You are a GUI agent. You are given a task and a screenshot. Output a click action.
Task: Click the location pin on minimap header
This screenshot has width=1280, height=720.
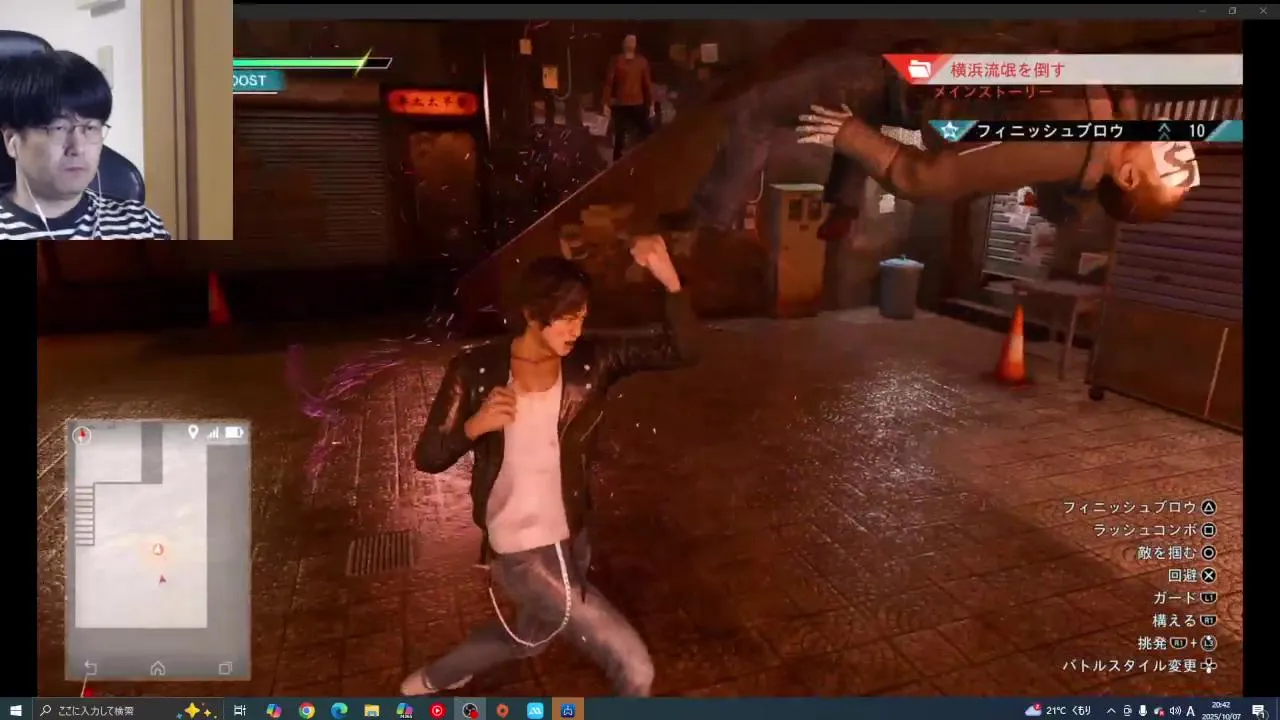[x=193, y=432]
